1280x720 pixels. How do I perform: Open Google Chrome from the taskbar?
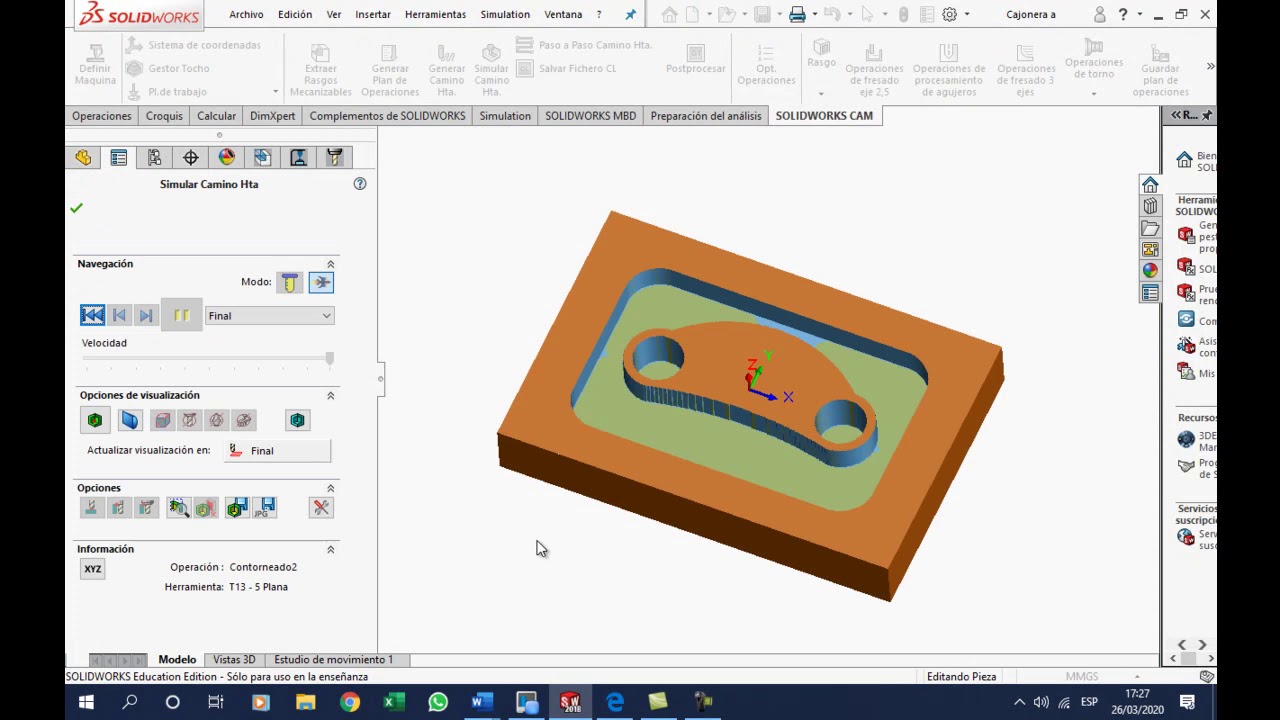click(x=349, y=702)
